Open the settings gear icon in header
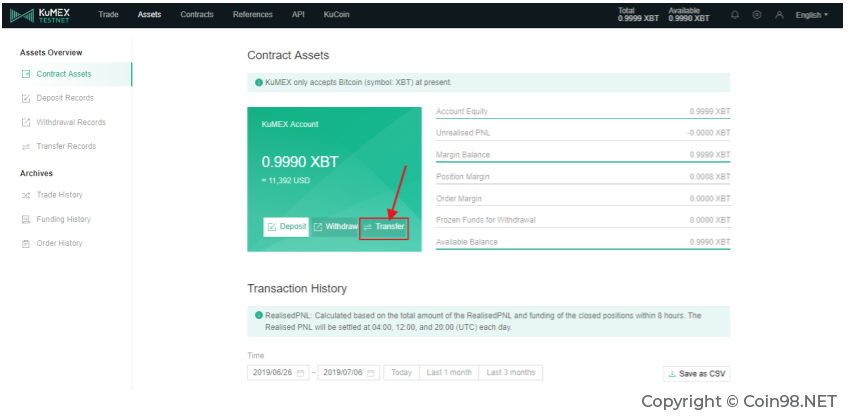This screenshot has height=416, width=853. (757, 15)
